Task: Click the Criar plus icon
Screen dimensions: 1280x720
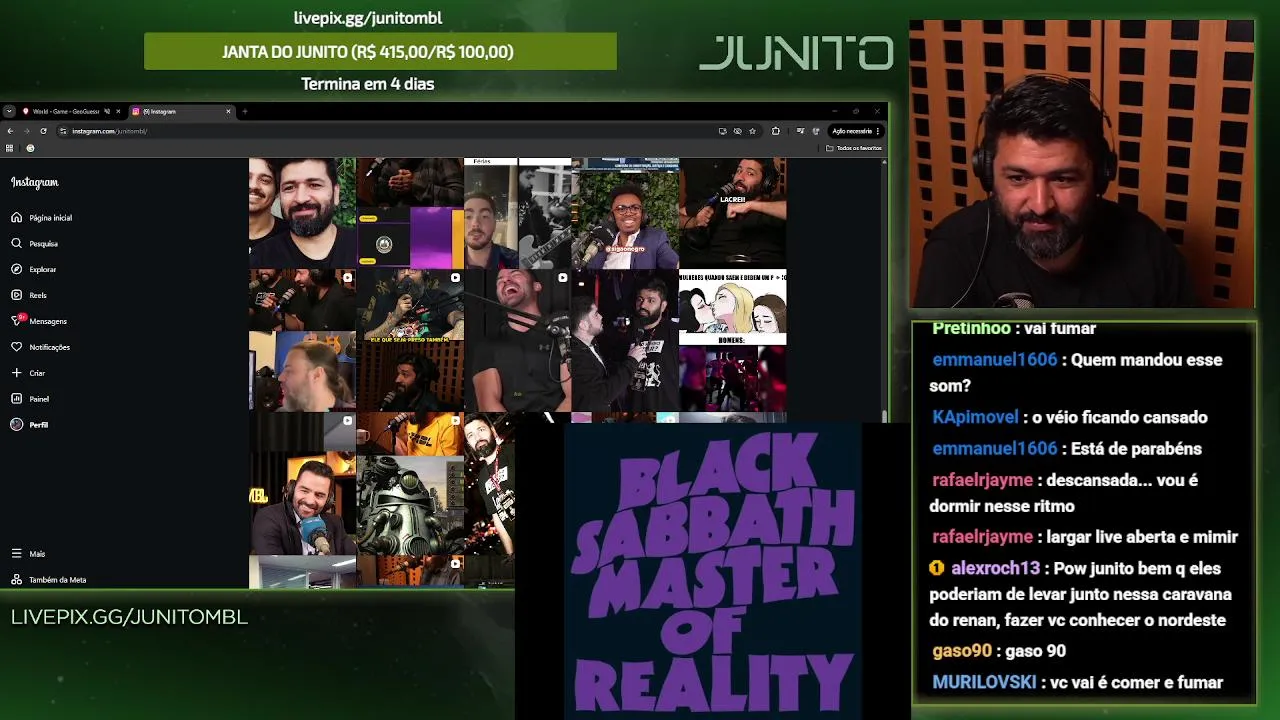Action: click(x=16, y=373)
